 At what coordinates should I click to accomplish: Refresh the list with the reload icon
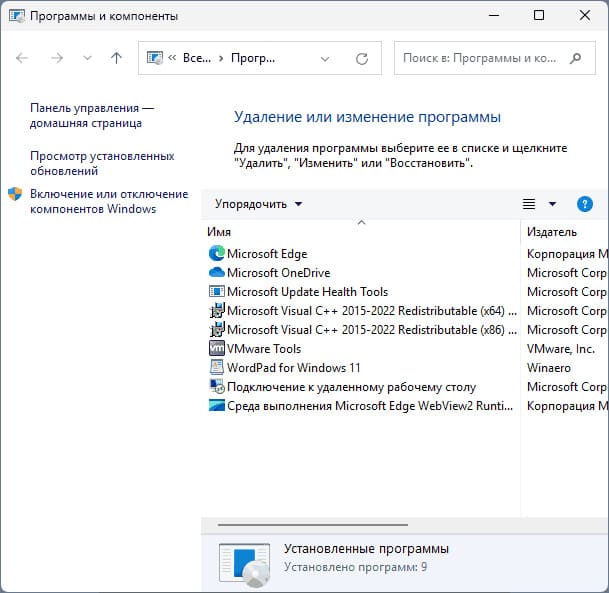362,59
